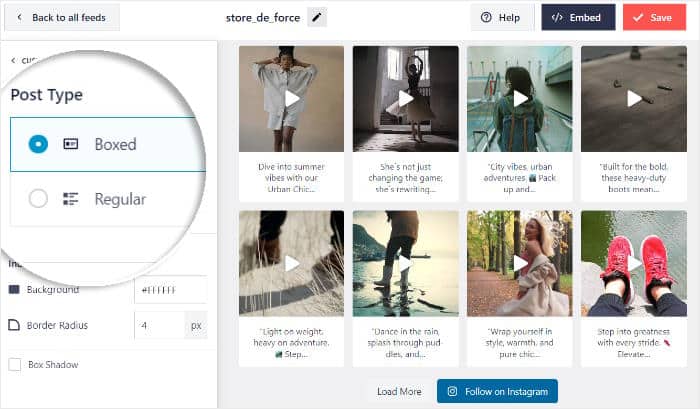Click the question mark Help icon
The width and height of the screenshot is (700, 409).
[486, 17]
